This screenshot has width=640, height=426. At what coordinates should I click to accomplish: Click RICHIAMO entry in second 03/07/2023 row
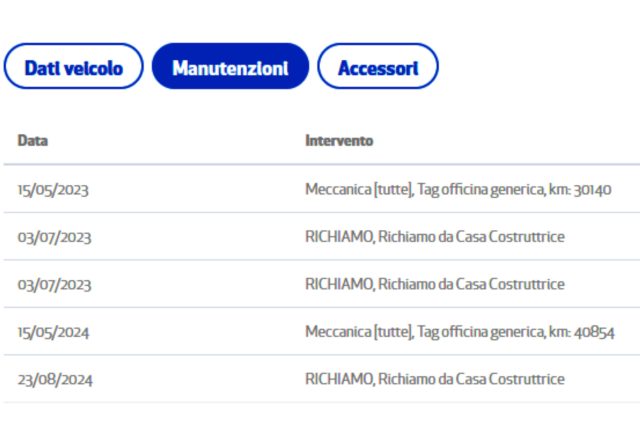tap(435, 284)
